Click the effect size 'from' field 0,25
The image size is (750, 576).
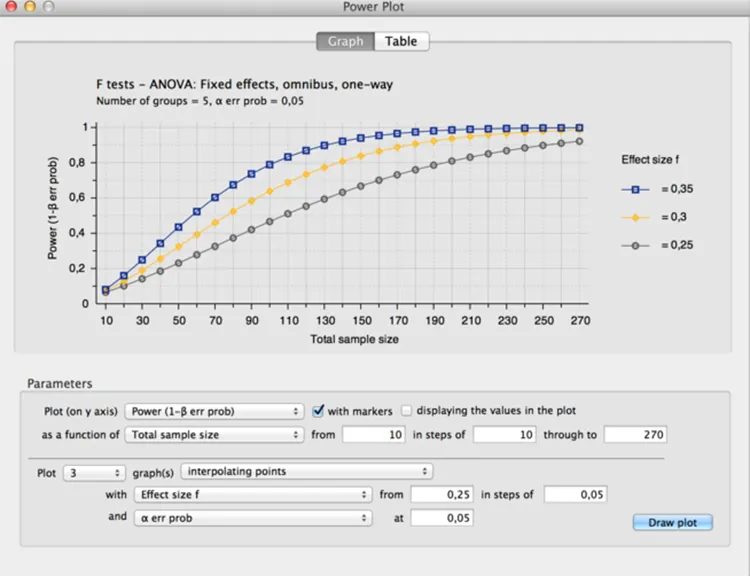(x=442, y=494)
